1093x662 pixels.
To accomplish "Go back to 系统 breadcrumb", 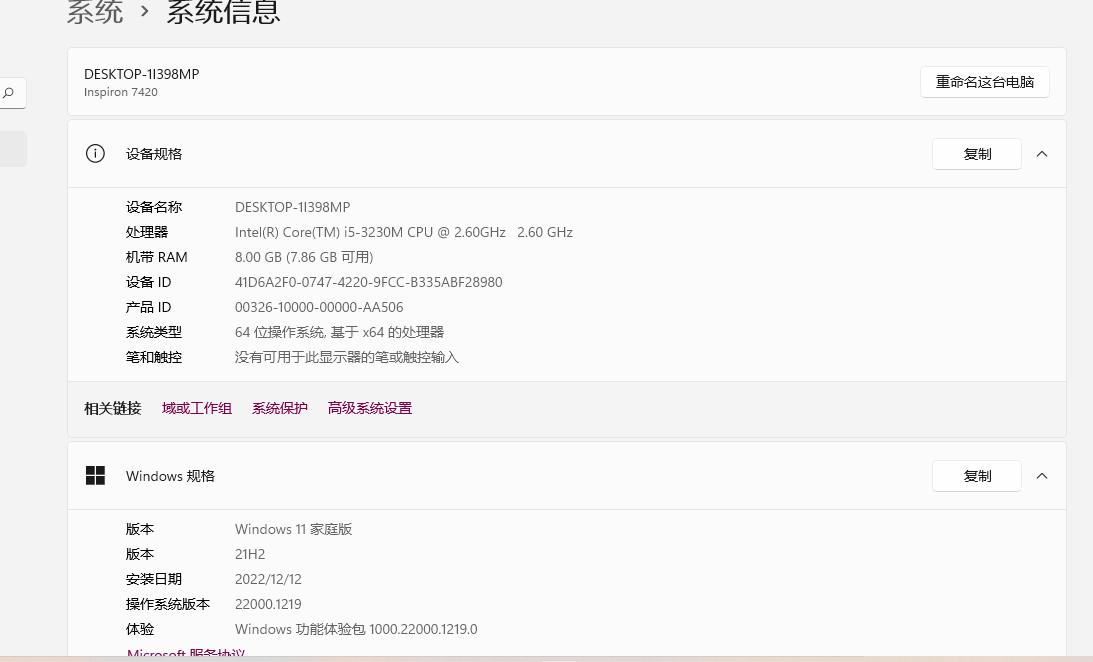I will pos(95,12).
